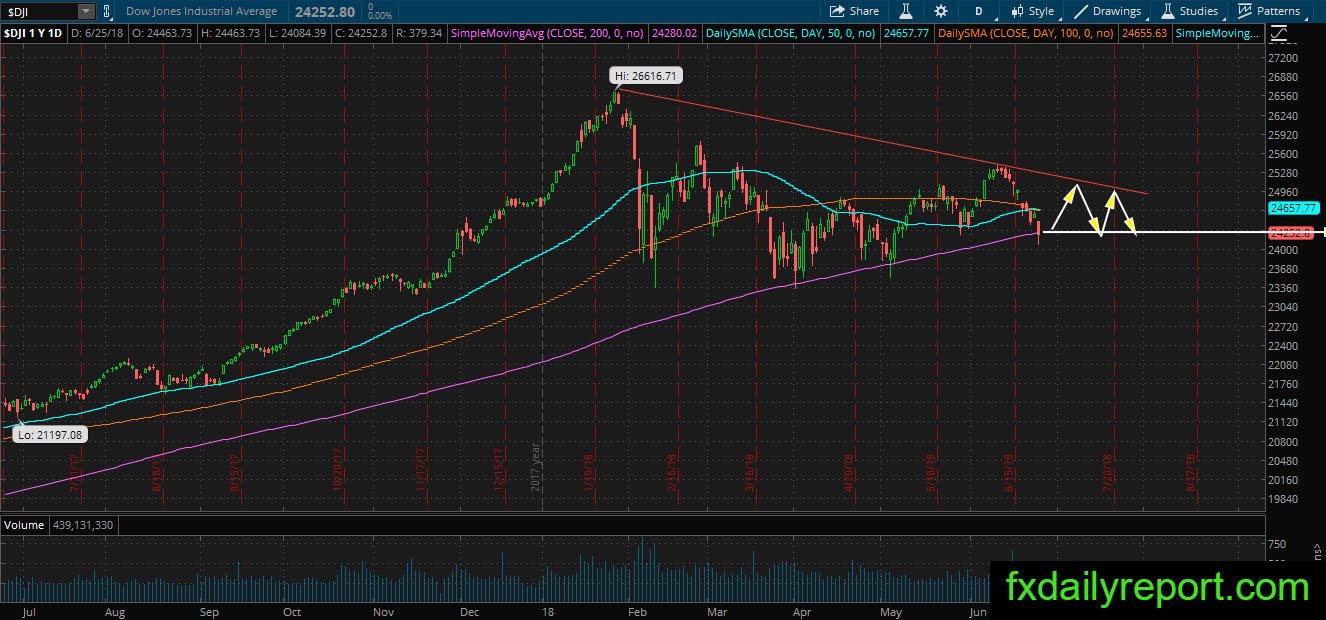Click the price scale curve icon
1326x620 pixels.
tap(1279, 33)
